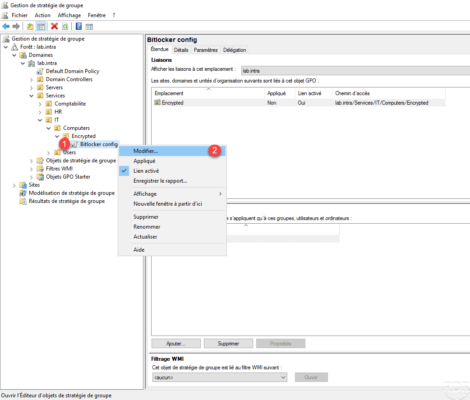
Task: Select the Default Domain Policy GPO icon
Action: pyautogui.click(x=40, y=71)
